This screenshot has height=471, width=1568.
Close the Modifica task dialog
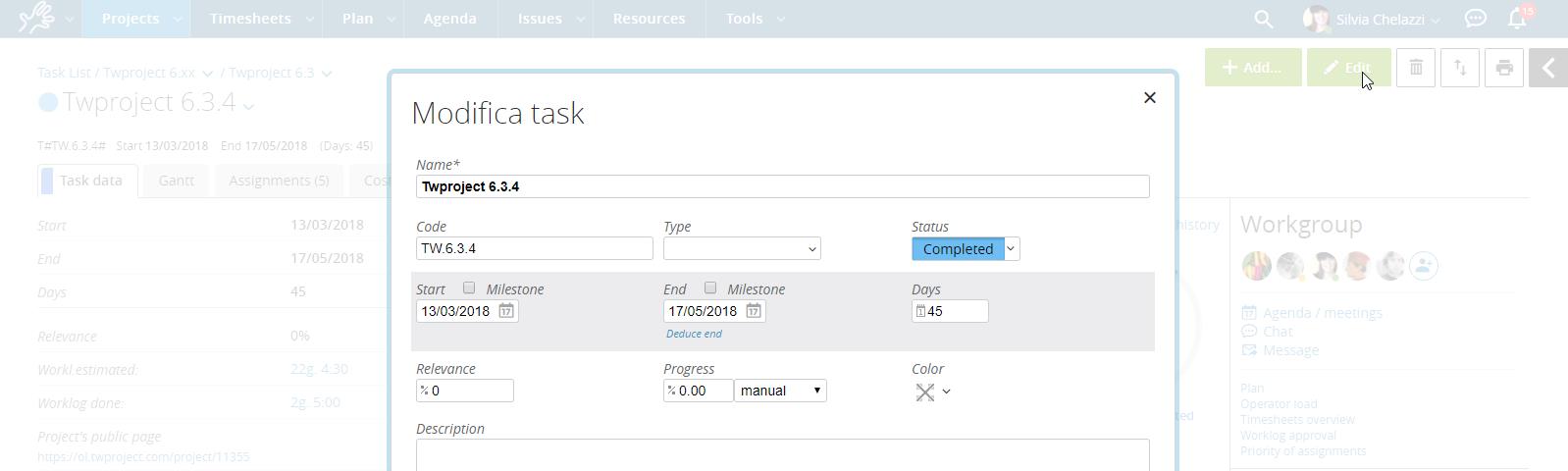[1149, 98]
